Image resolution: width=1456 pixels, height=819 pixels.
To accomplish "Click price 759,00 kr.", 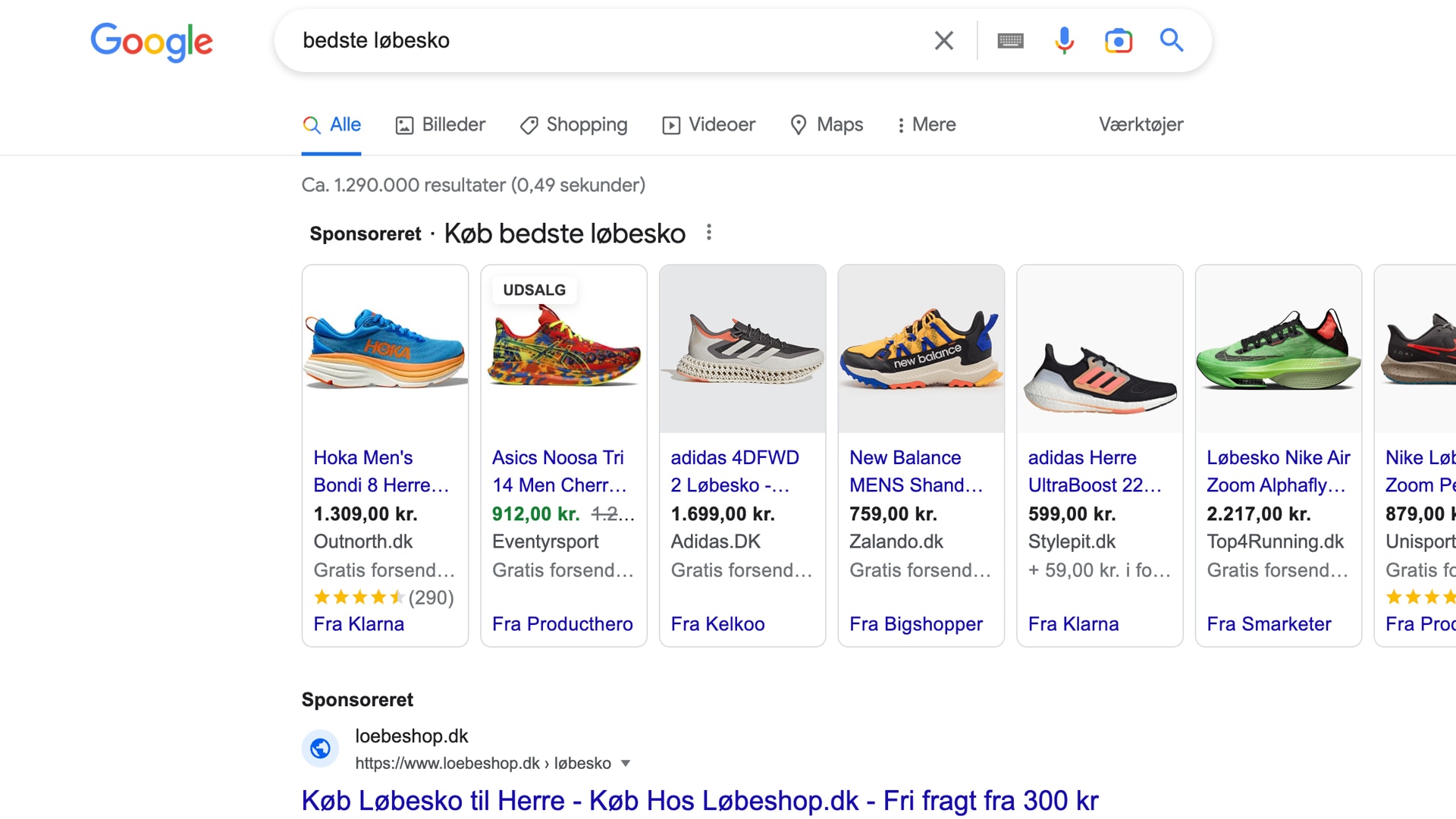I will [x=893, y=514].
